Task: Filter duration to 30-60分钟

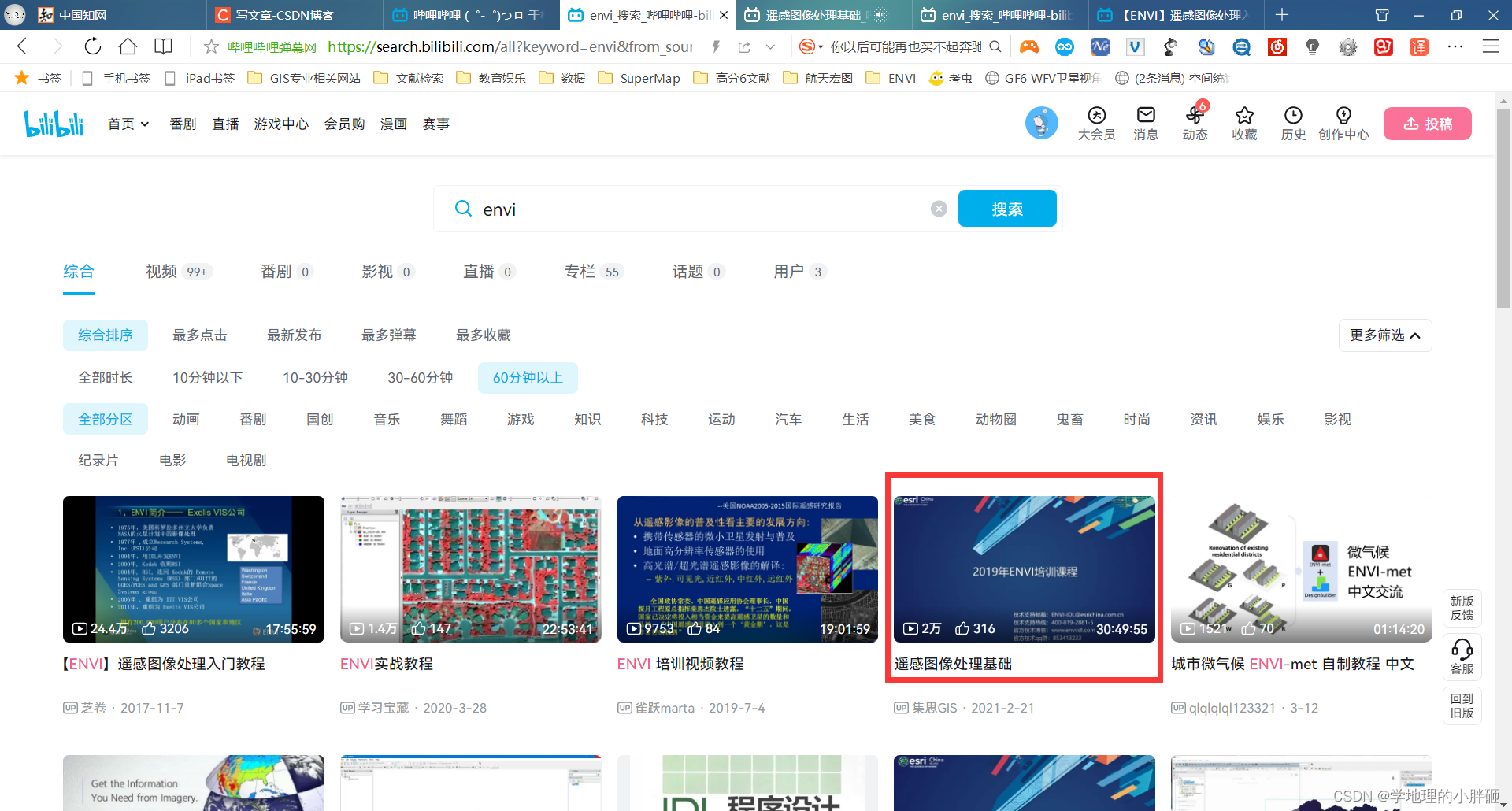Action: pos(421,378)
